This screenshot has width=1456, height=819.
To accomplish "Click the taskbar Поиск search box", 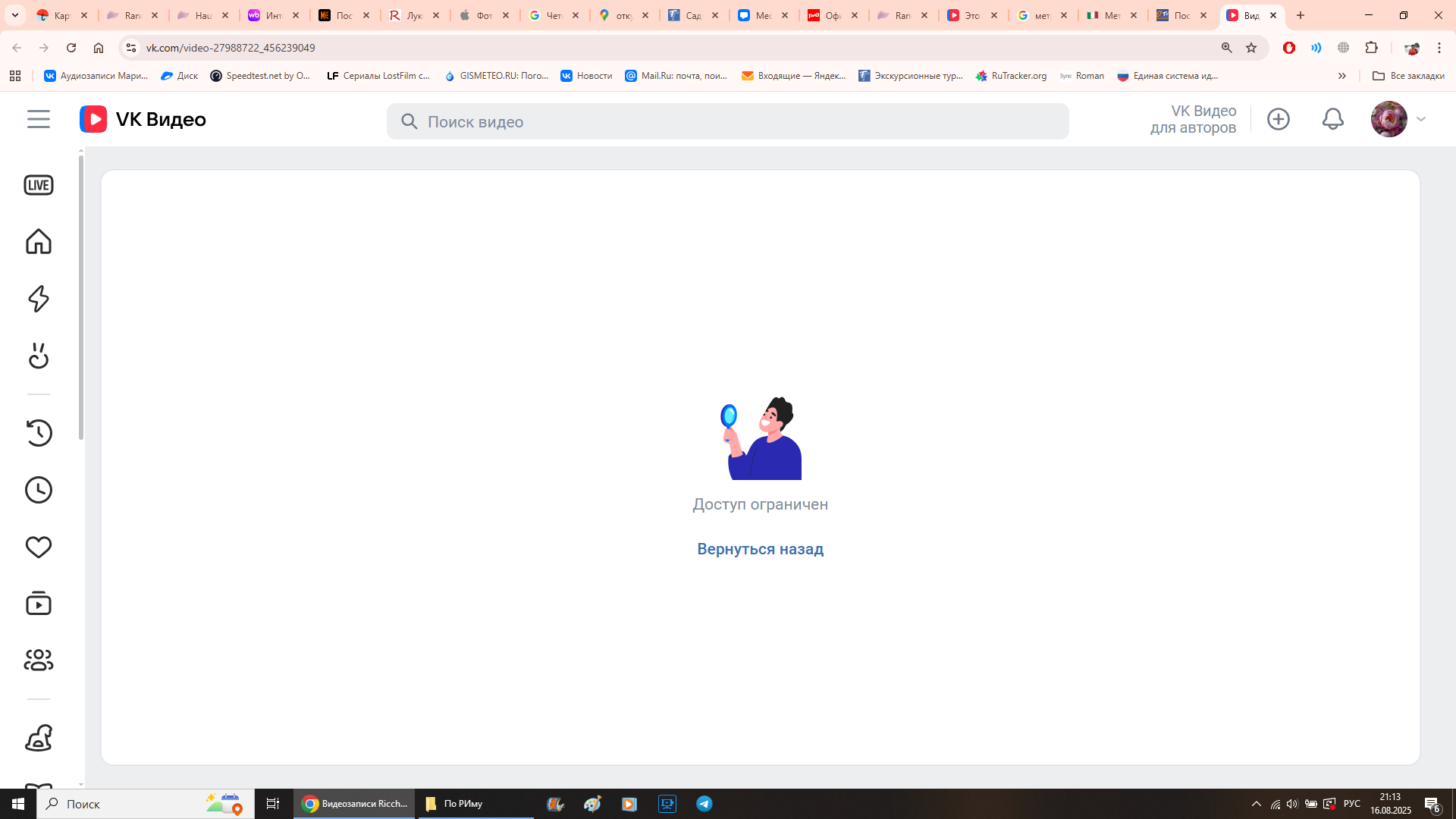I will pos(145,804).
